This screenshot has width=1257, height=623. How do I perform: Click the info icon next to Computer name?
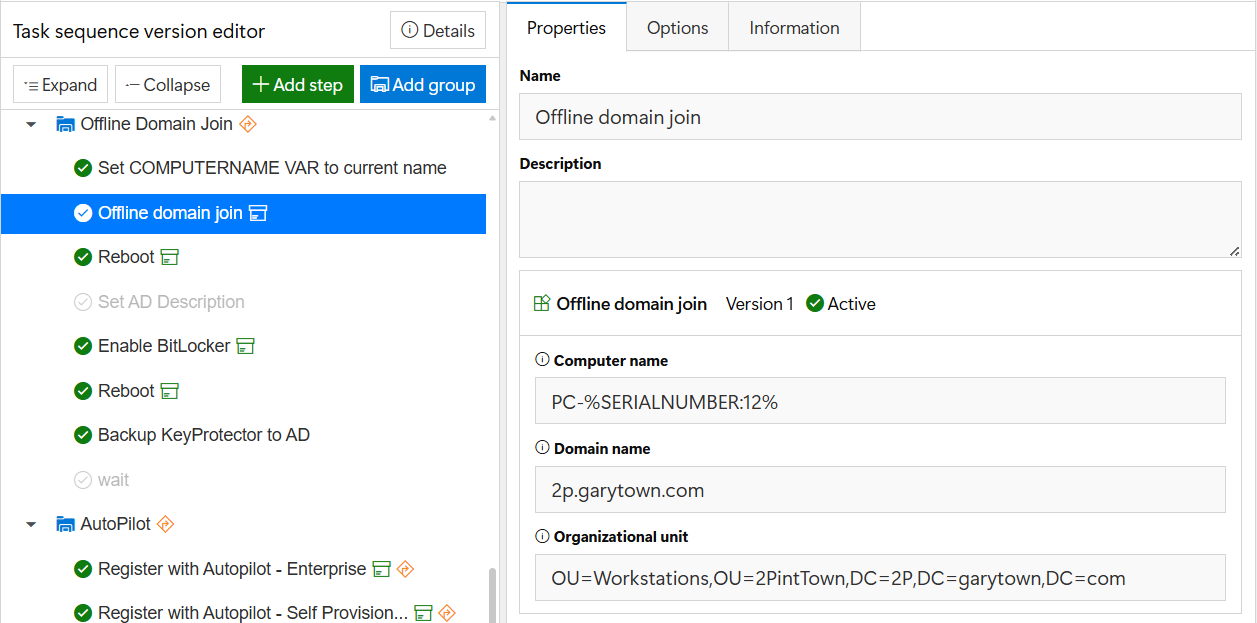click(x=543, y=360)
